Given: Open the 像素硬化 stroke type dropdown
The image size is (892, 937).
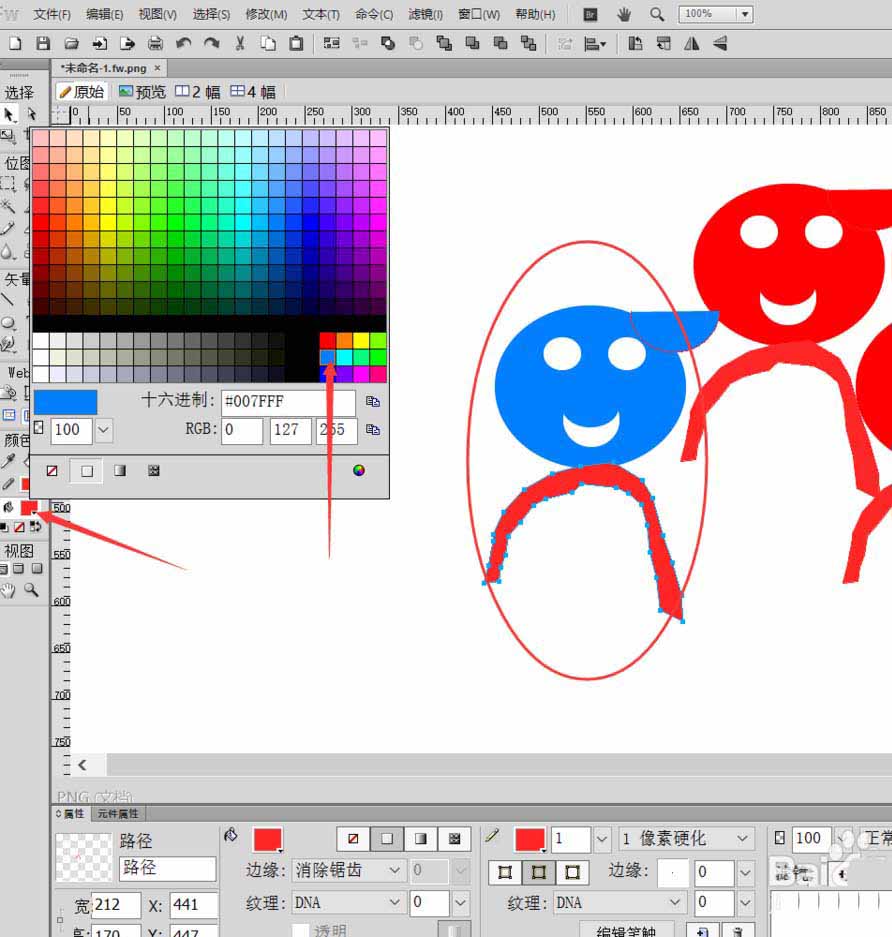Looking at the screenshot, I should 743,838.
